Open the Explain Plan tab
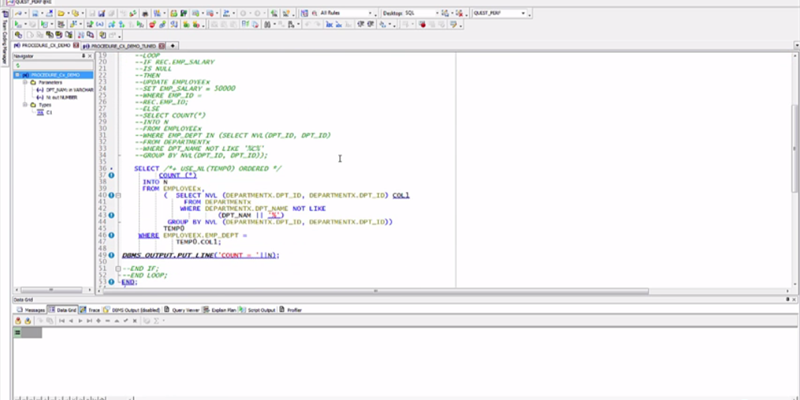The width and height of the screenshot is (800, 400). point(219,310)
